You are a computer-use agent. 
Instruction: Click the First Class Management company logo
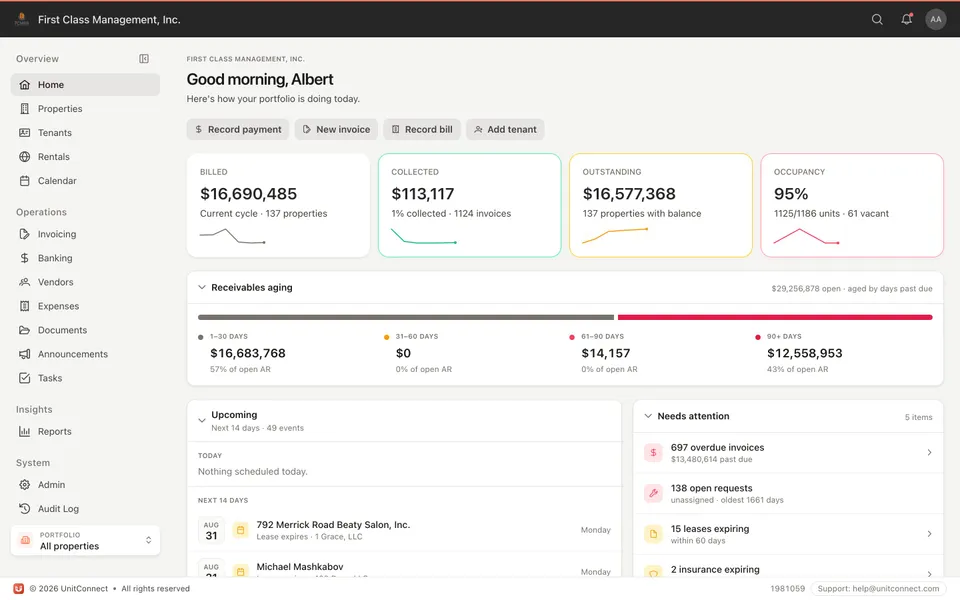21,19
